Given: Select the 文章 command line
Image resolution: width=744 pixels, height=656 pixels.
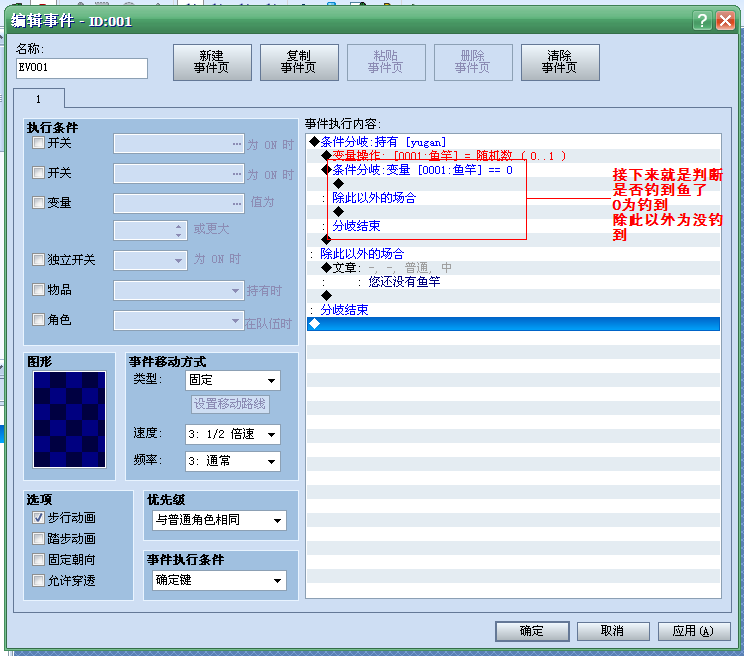Looking at the screenshot, I should 513,268.
